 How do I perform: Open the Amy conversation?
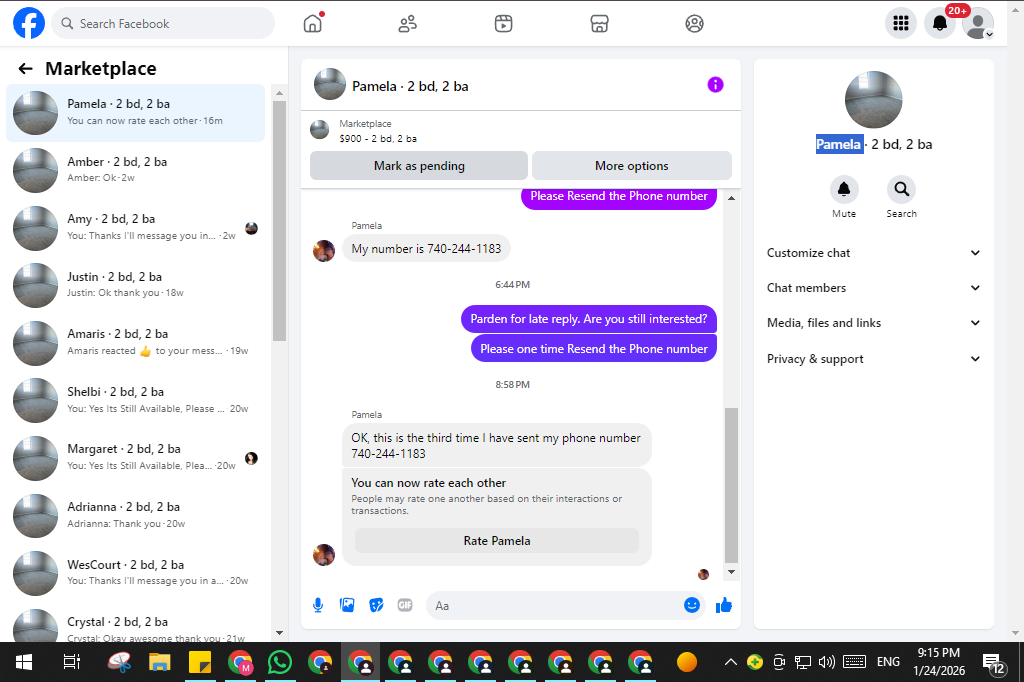tap(136, 227)
